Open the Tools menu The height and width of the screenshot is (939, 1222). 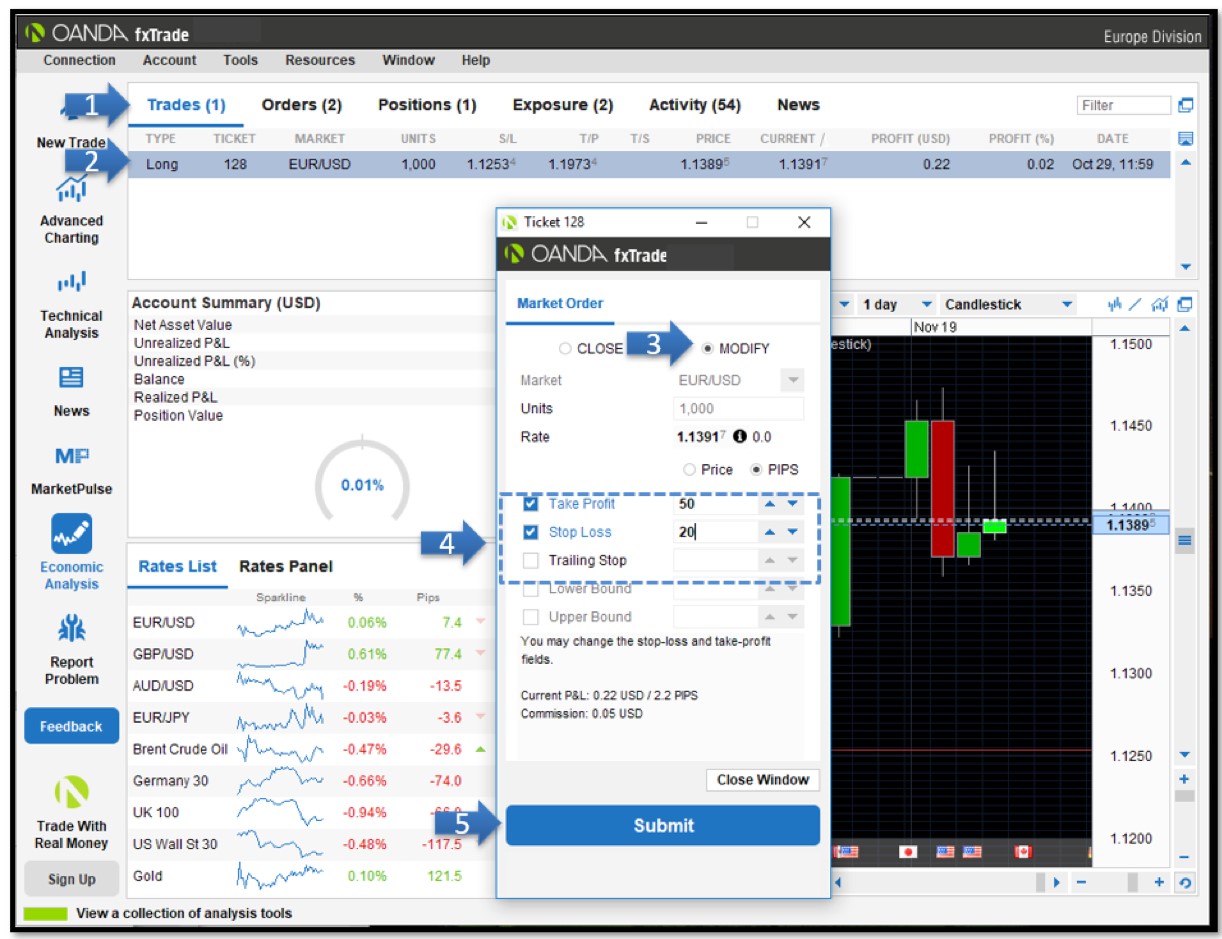pos(240,60)
